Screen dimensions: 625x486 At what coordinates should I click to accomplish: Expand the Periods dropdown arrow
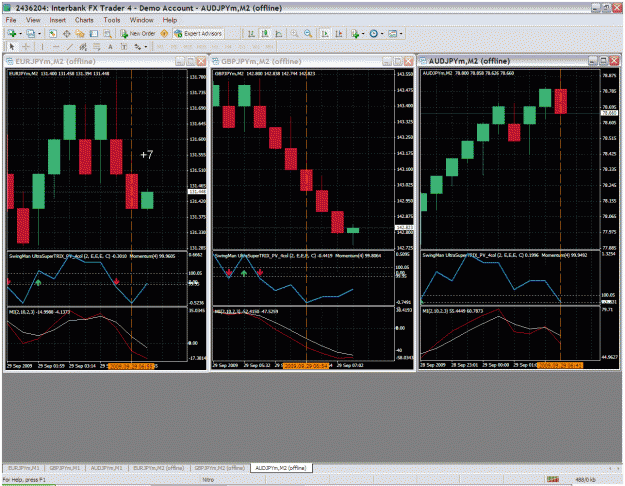click(x=382, y=34)
